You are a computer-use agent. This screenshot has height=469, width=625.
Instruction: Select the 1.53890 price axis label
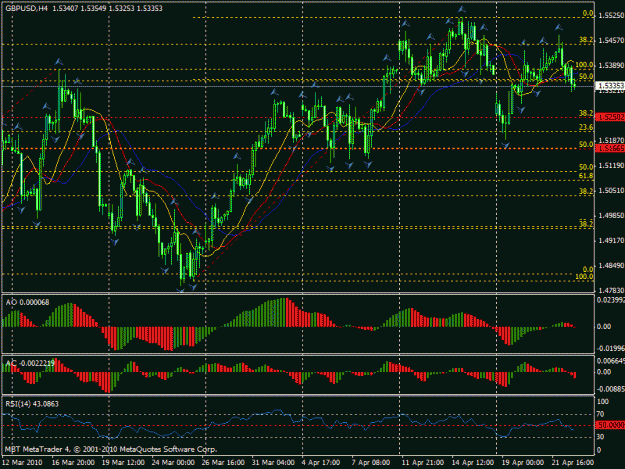611,65
